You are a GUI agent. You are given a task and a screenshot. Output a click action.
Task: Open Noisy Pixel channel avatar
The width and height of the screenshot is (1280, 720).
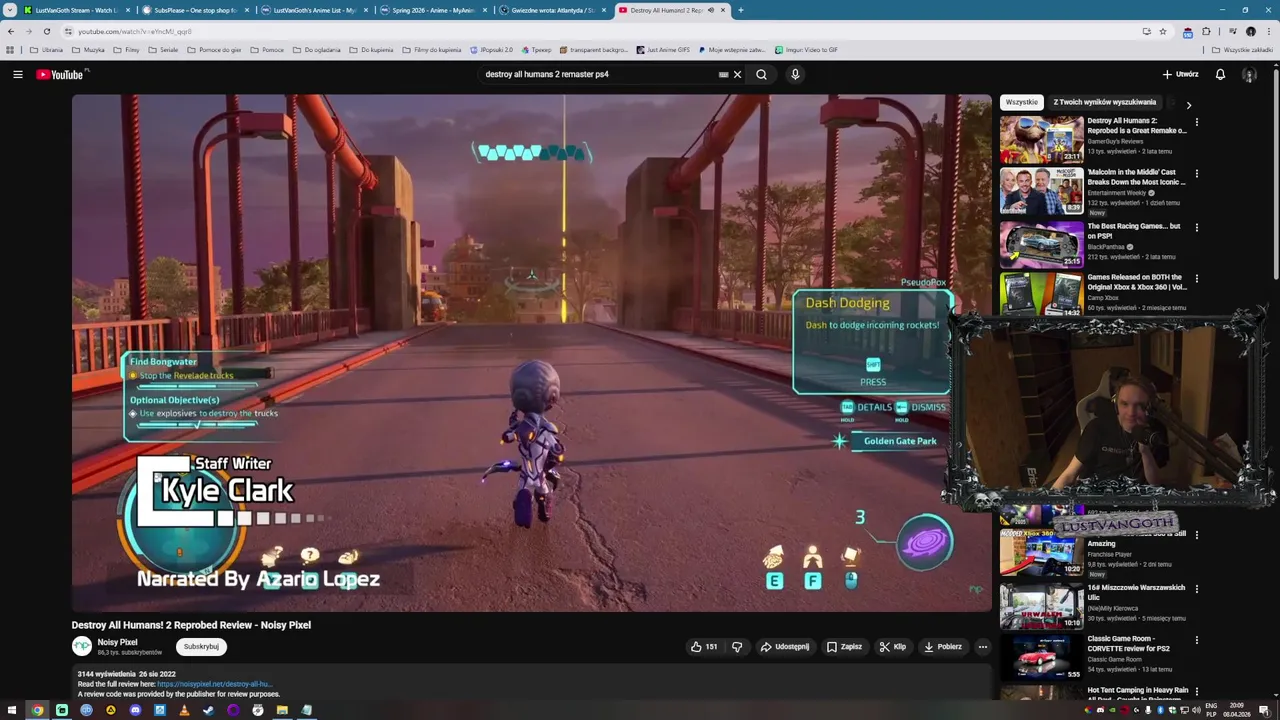[82, 647]
